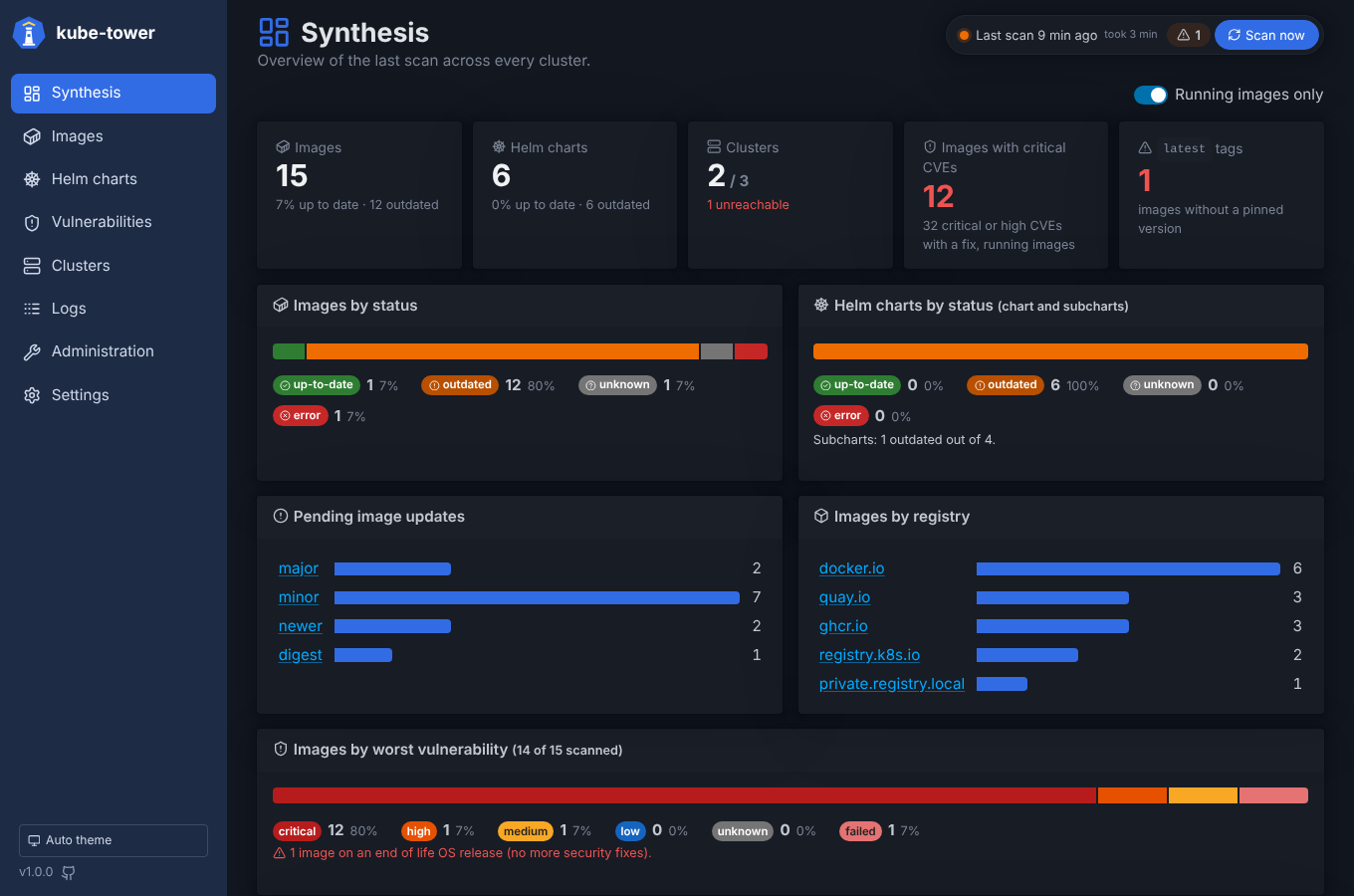Click the warning triangle badge showing 1

(1189, 35)
